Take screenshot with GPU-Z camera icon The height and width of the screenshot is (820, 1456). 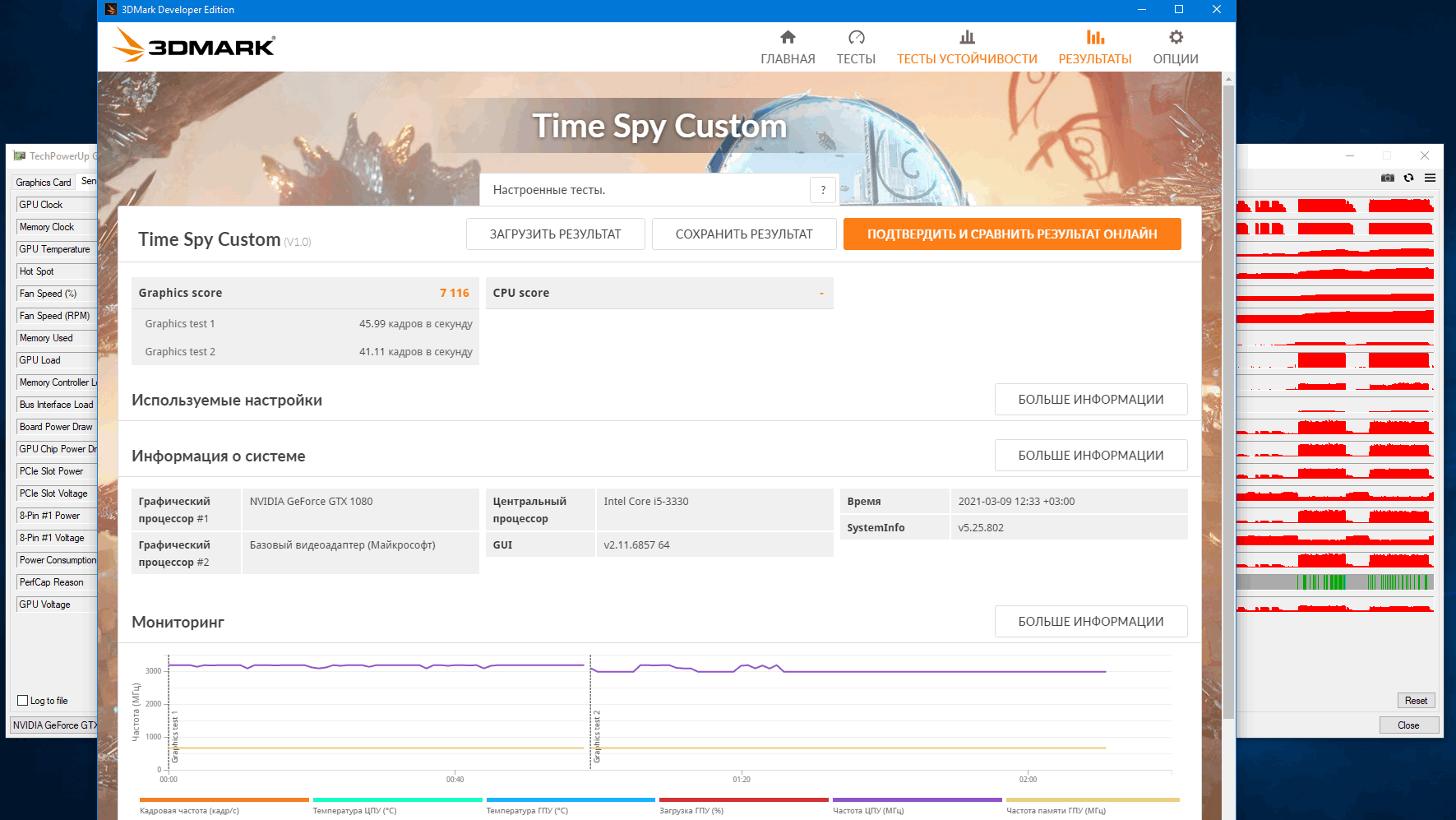tap(1388, 178)
